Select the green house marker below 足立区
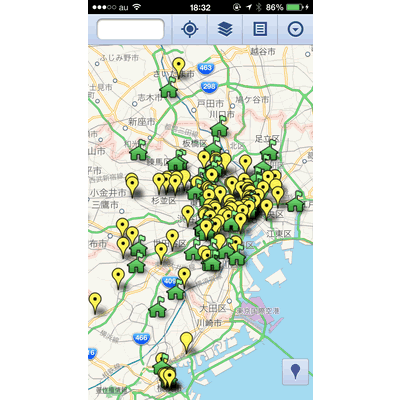 (x=269, y=150)
